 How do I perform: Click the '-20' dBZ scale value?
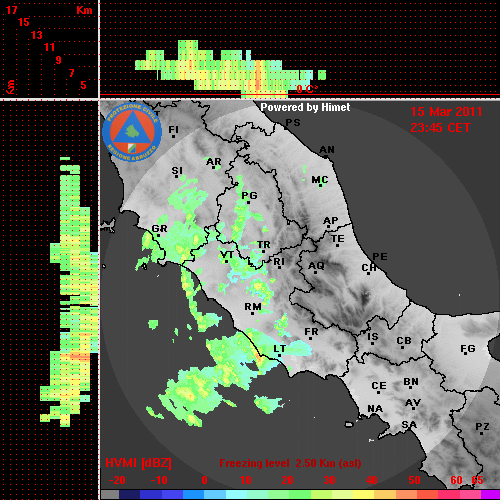117,480
